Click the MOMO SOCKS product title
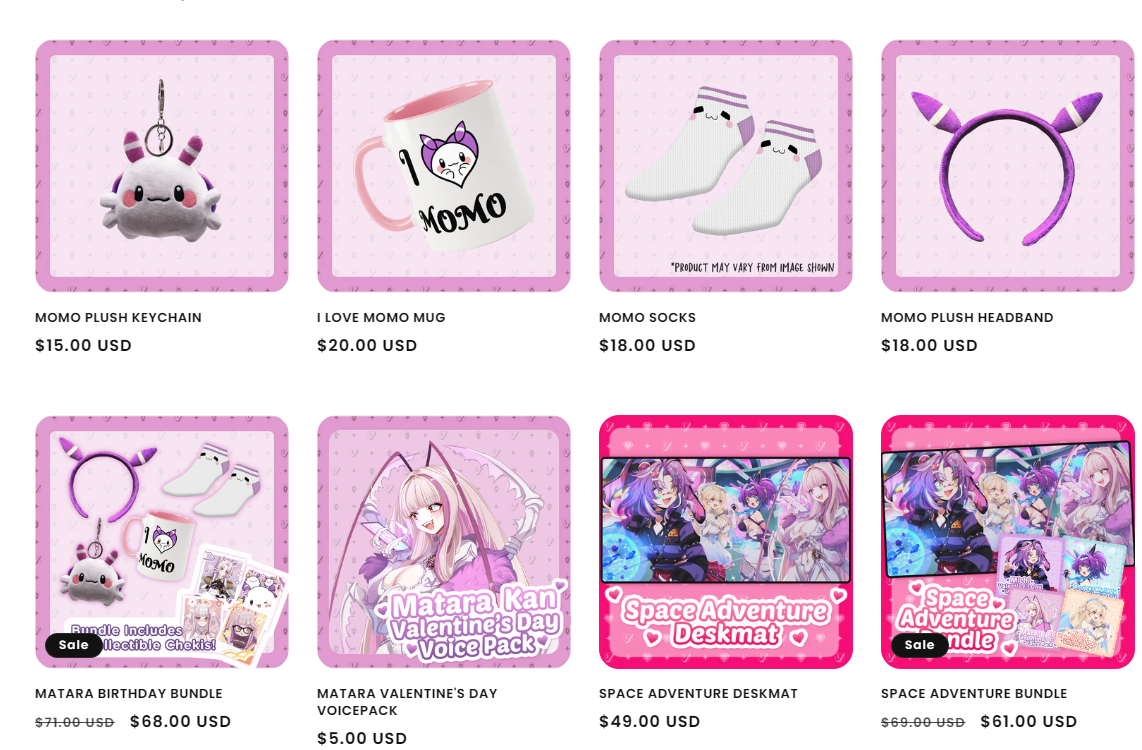The width and height of the screenshot is (1142, 750). 647,317
